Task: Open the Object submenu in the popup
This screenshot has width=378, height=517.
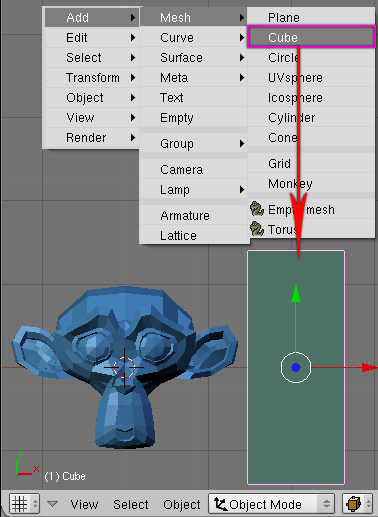Action: click(x=92, y=97)
